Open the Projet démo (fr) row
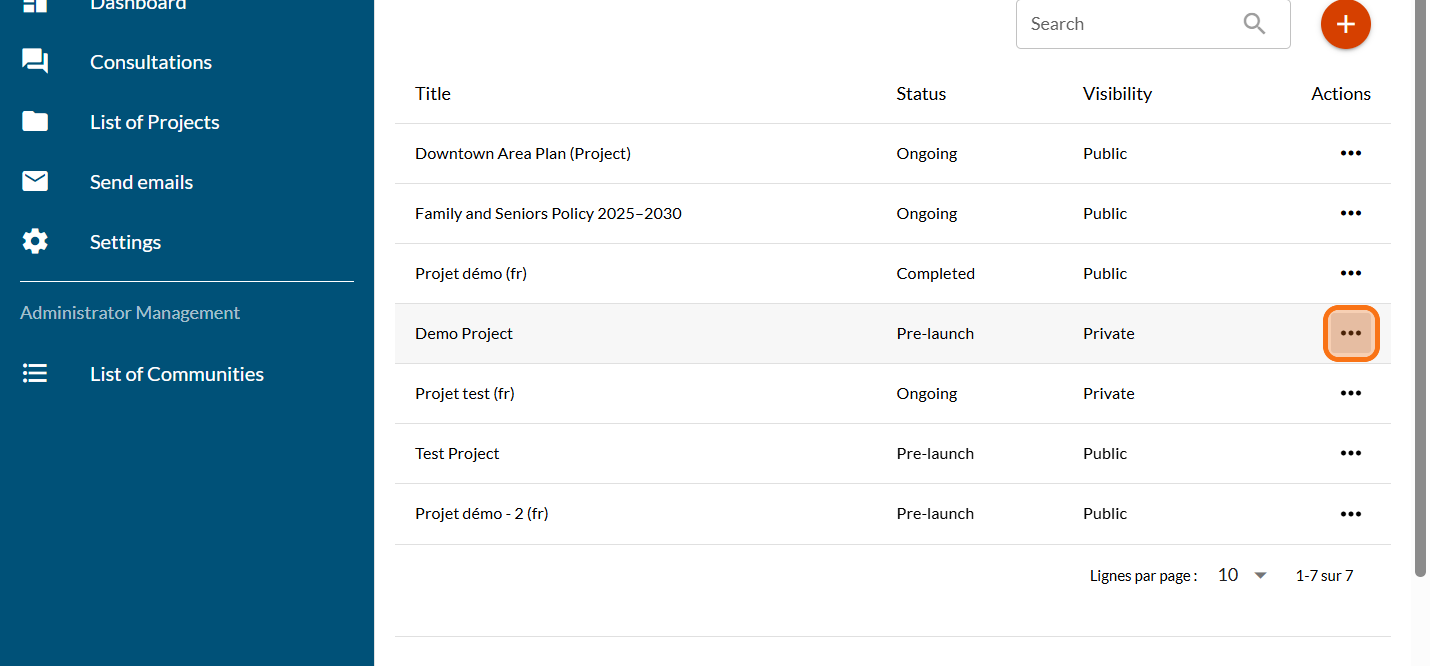Viewport: 1430px width, 666px height. [x=470, y=273]
